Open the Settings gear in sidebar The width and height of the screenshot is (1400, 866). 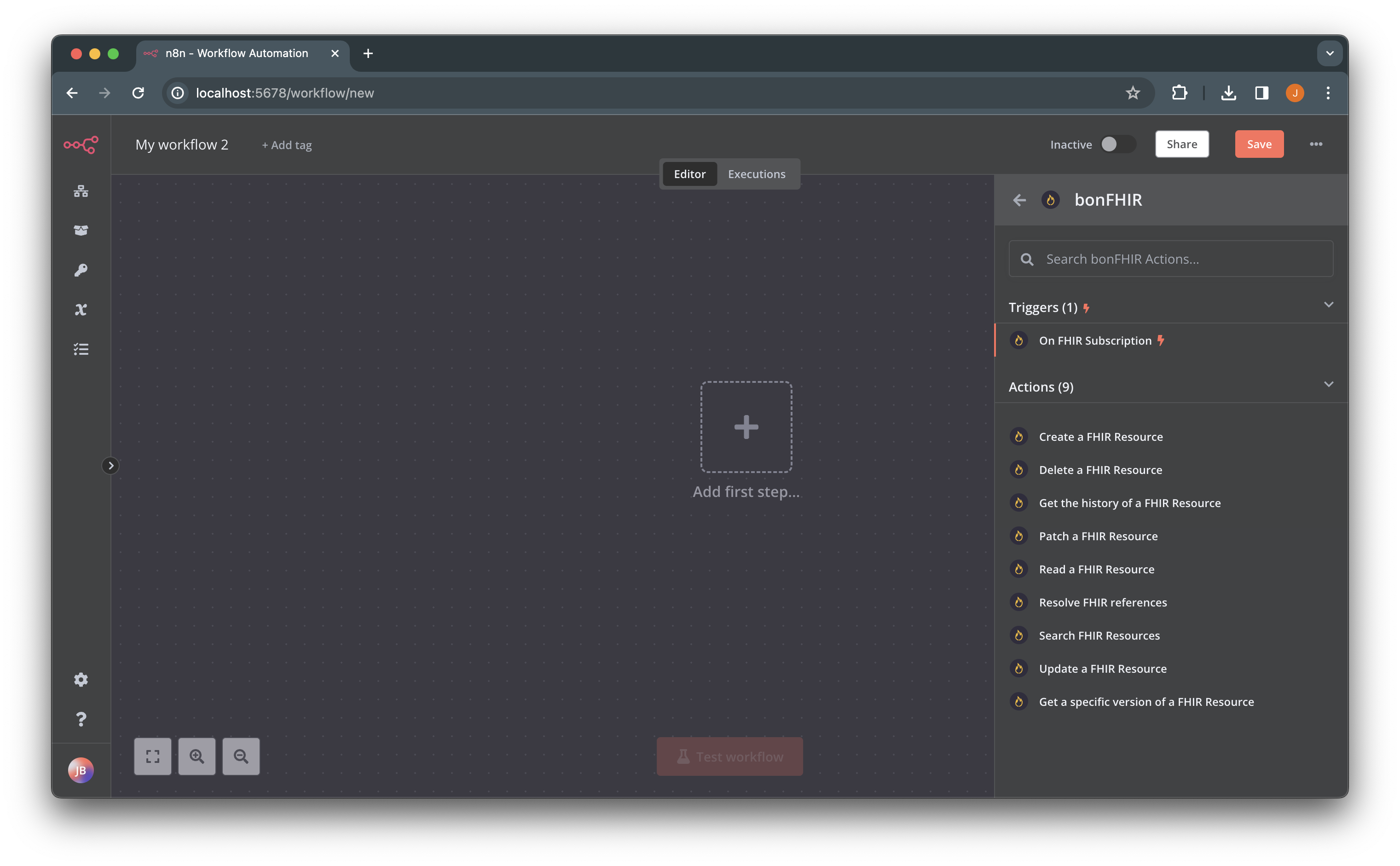click(x=81, y=680)
